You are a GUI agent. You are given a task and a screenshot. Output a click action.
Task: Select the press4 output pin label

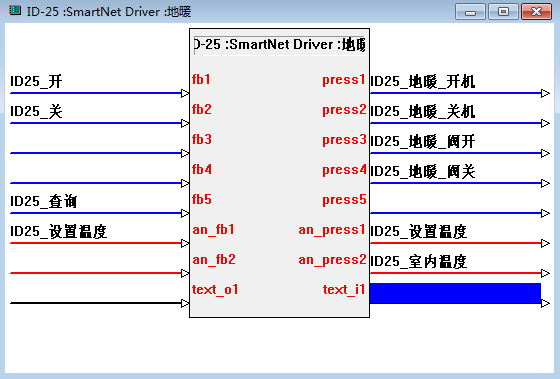pos(344,170)
